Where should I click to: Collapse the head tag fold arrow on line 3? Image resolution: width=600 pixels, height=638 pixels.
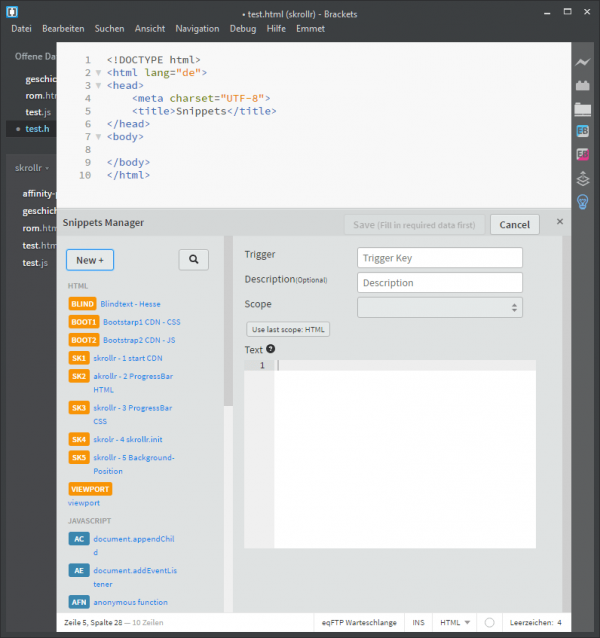click(x=98, y=86)
